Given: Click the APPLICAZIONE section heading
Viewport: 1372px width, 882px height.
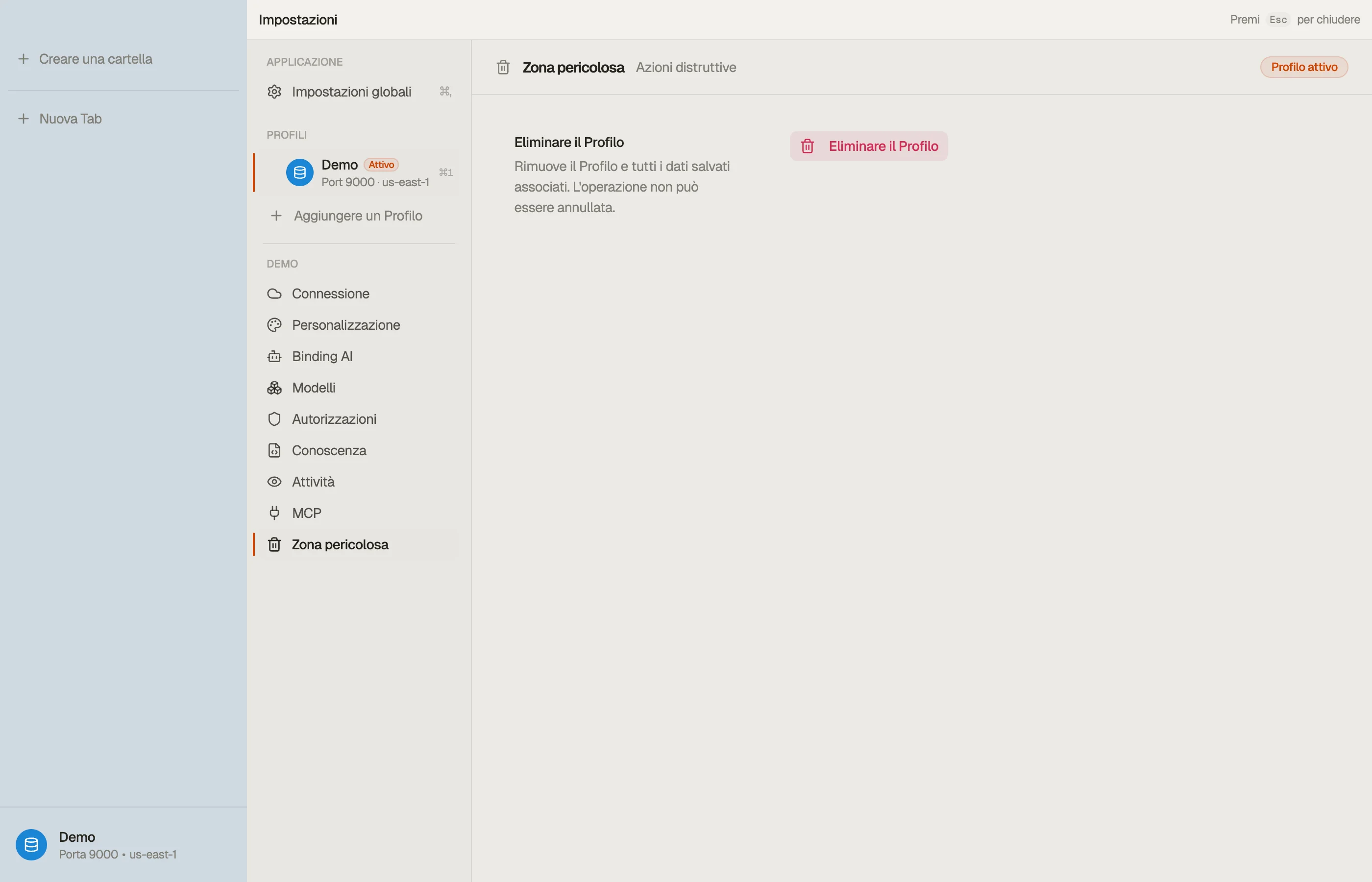Looking at the screenshot, I should click(x=305, y=62).
